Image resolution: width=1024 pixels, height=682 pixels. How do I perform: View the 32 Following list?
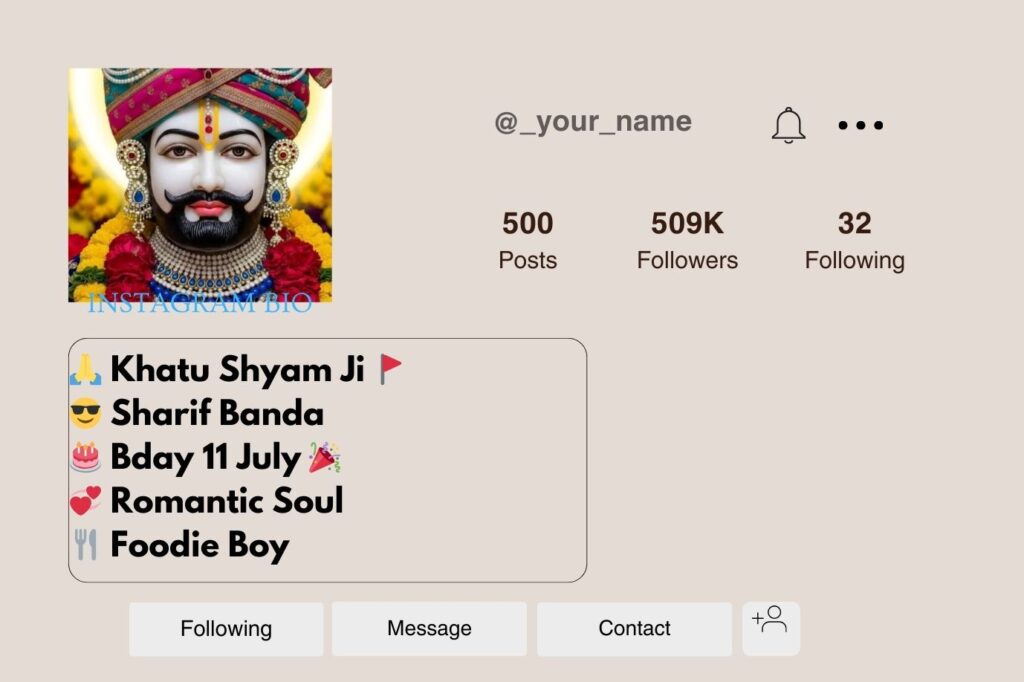pyautogui.click(x=854, y=240)
